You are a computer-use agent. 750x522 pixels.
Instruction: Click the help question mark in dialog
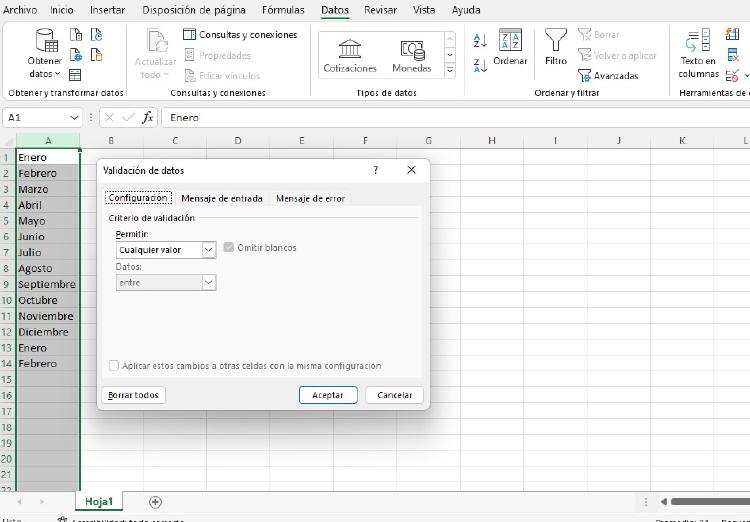[376, 170]
